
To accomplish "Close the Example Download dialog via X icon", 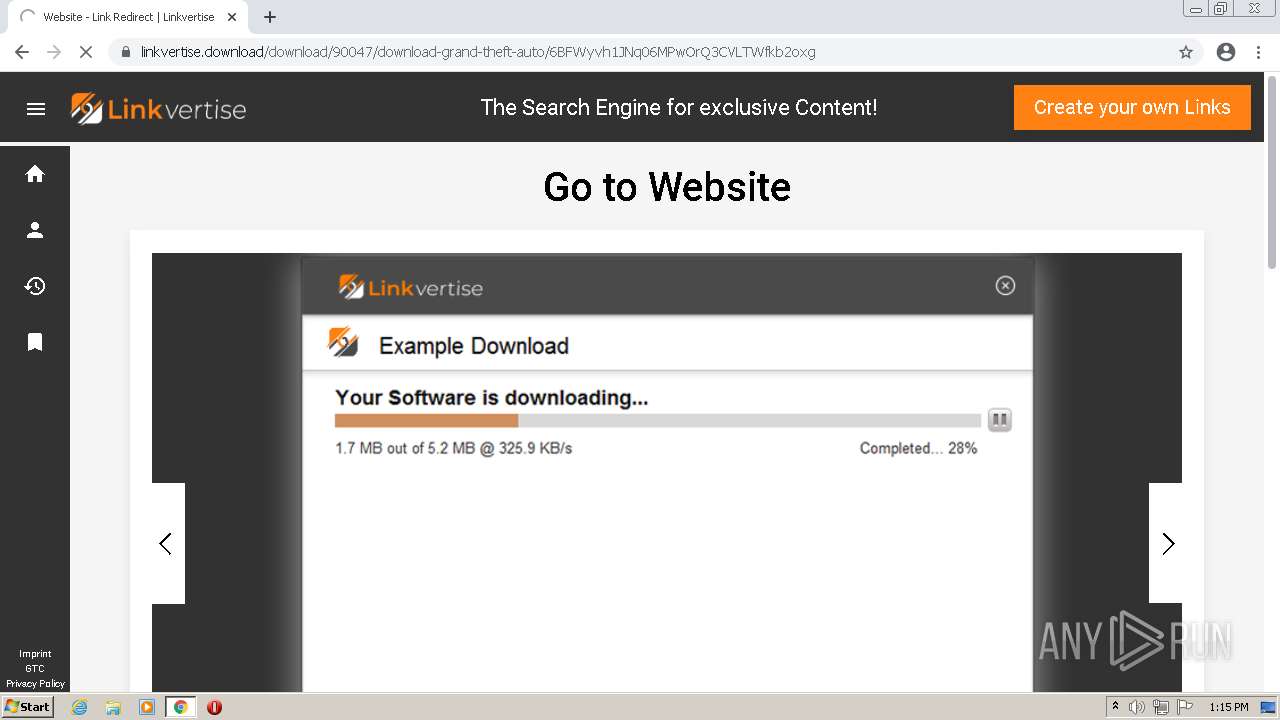I will [1005, 286].
